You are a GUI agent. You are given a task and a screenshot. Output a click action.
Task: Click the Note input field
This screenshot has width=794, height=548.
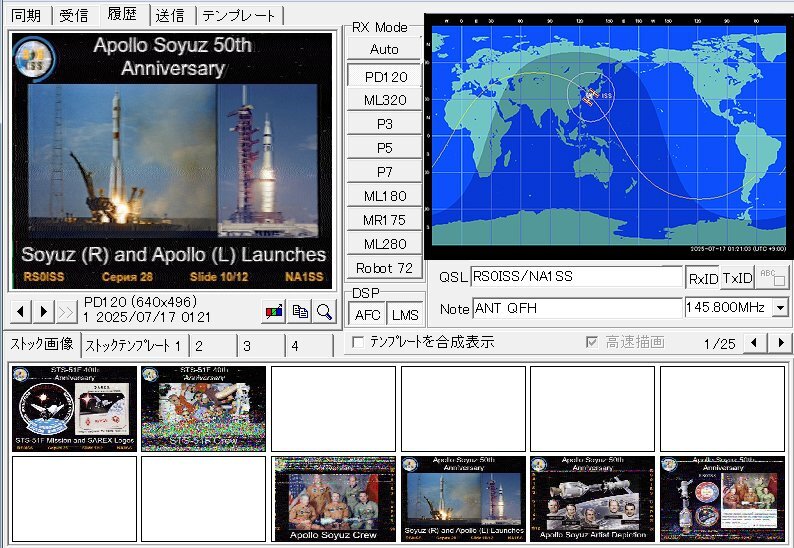[576, 308]
